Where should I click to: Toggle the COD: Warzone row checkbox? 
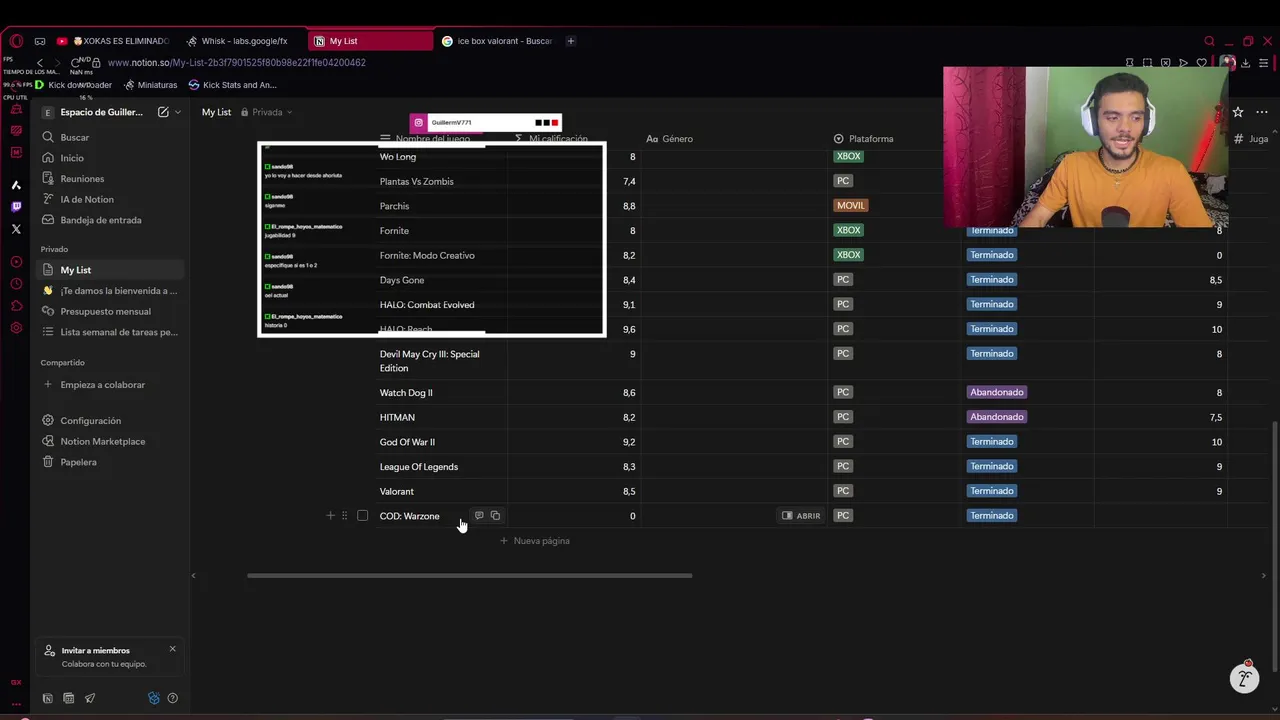pos(362,516)
